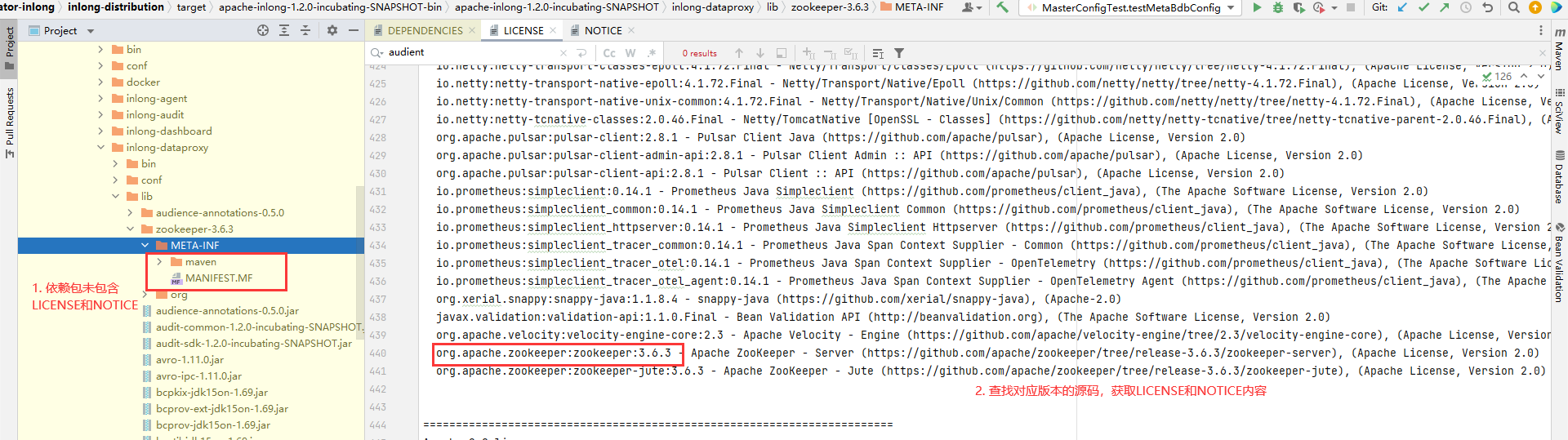Click Git update project arrow
Screen dimensions: 1568x440
pos(1402,7)
